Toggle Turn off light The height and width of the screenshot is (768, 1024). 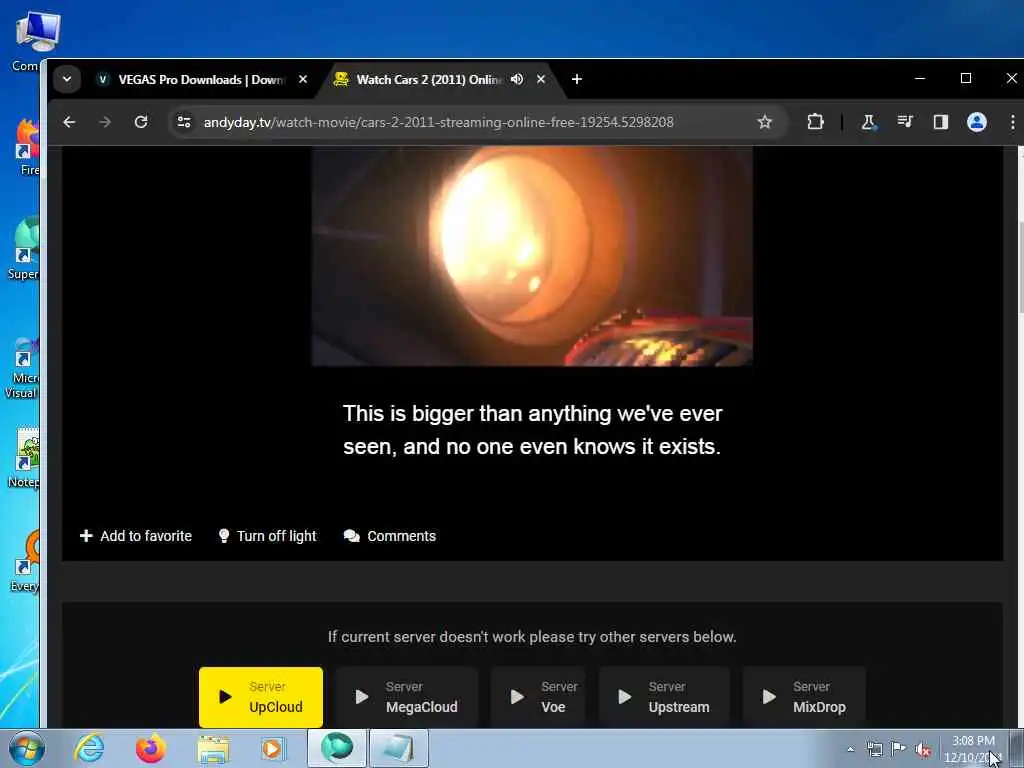(267, 536)
